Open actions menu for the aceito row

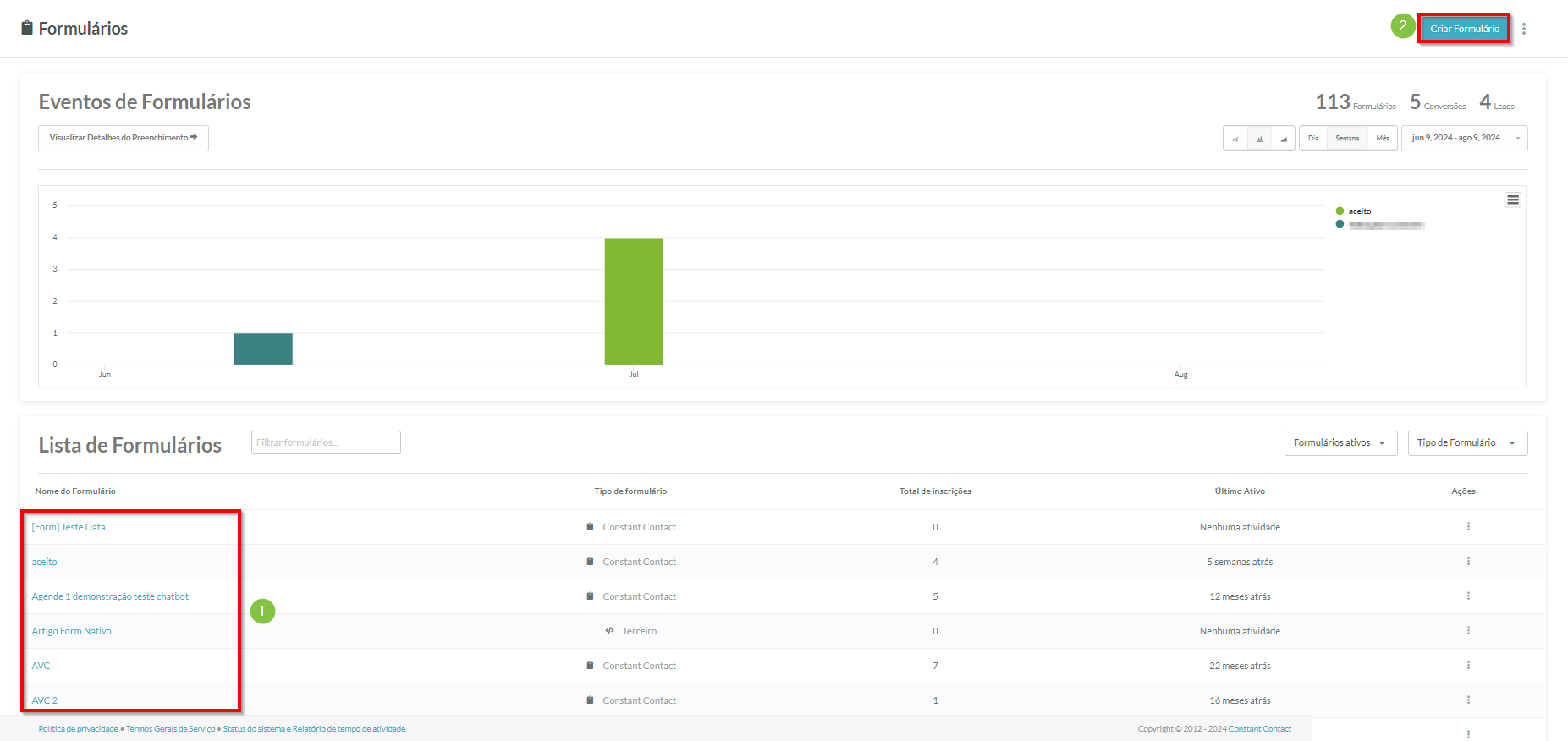[x=1467, y=562]
